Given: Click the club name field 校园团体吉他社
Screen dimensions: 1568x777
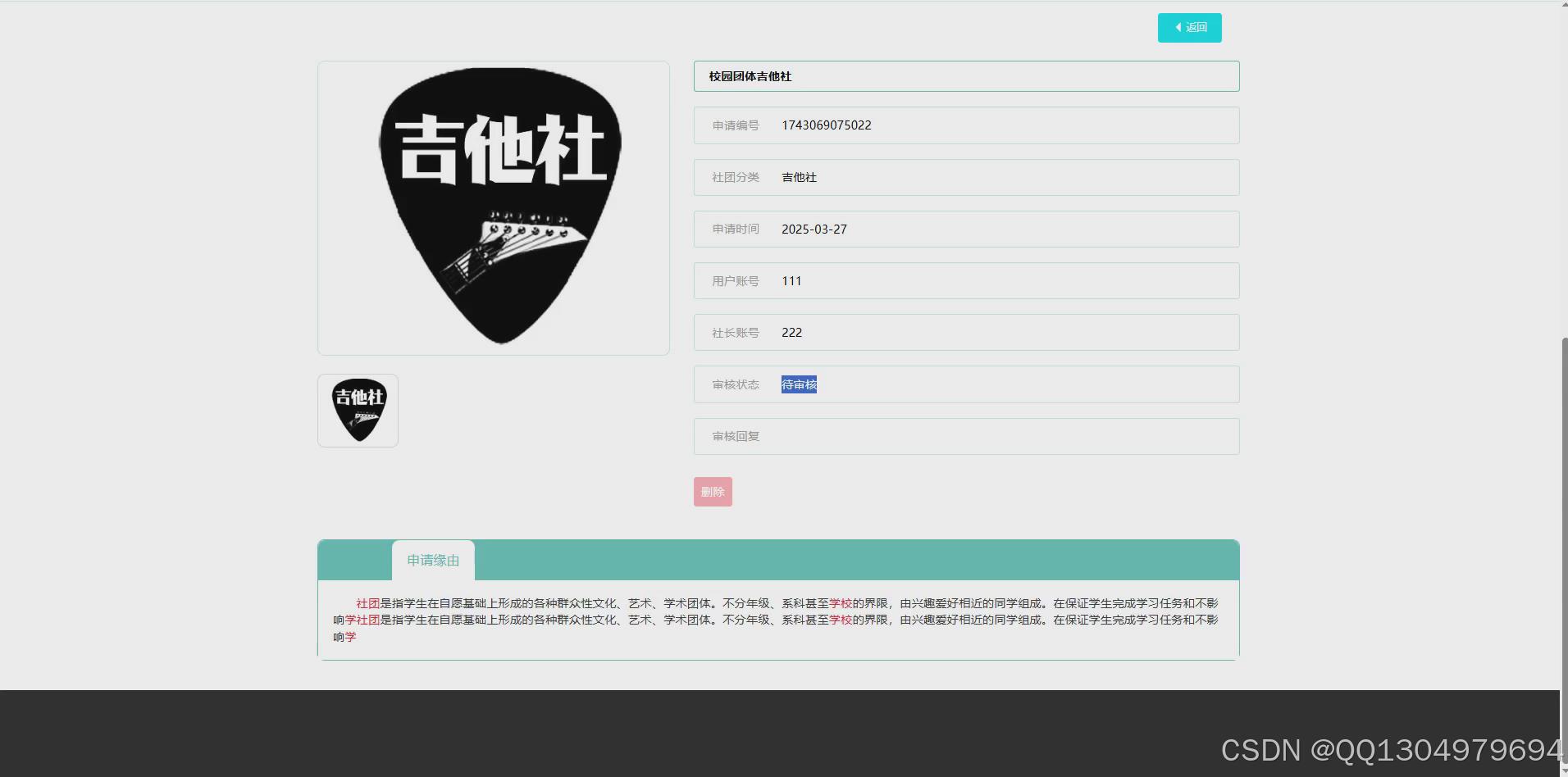Looking at the screenshot, I should point(965,75).
